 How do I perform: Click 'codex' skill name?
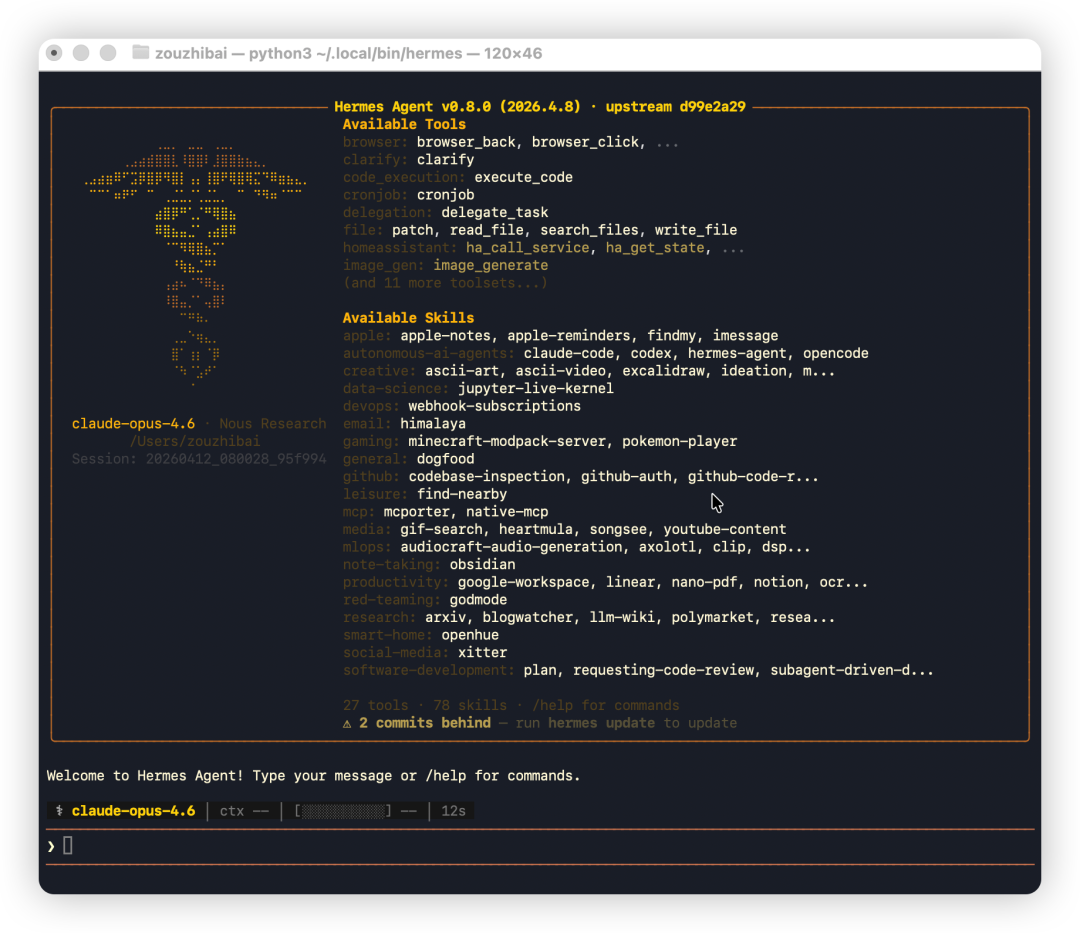pyautogui.click(x=650, y=353)
